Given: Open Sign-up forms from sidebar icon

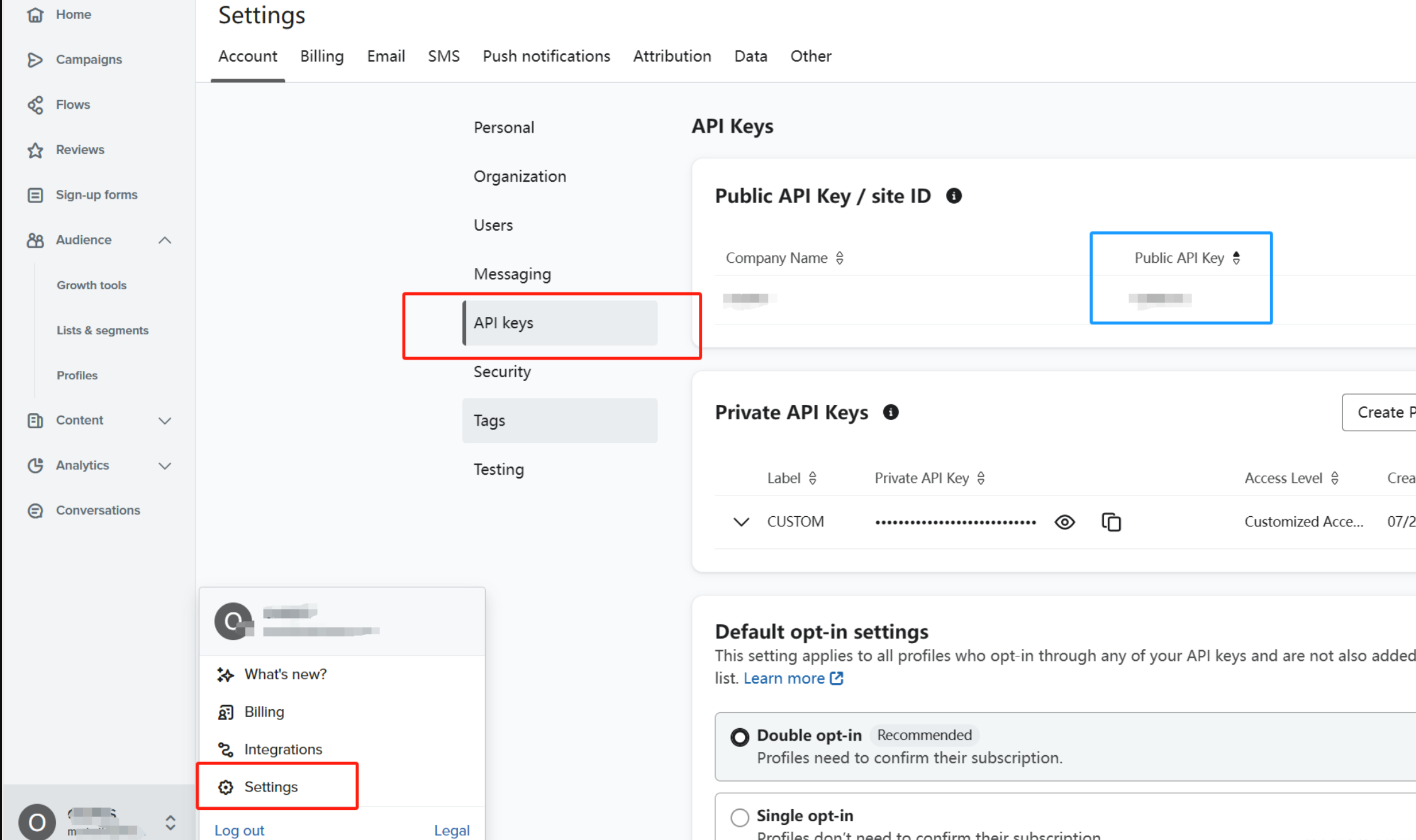Looking at the screenshot, I should pyautogui.click(x=35, y=195).
